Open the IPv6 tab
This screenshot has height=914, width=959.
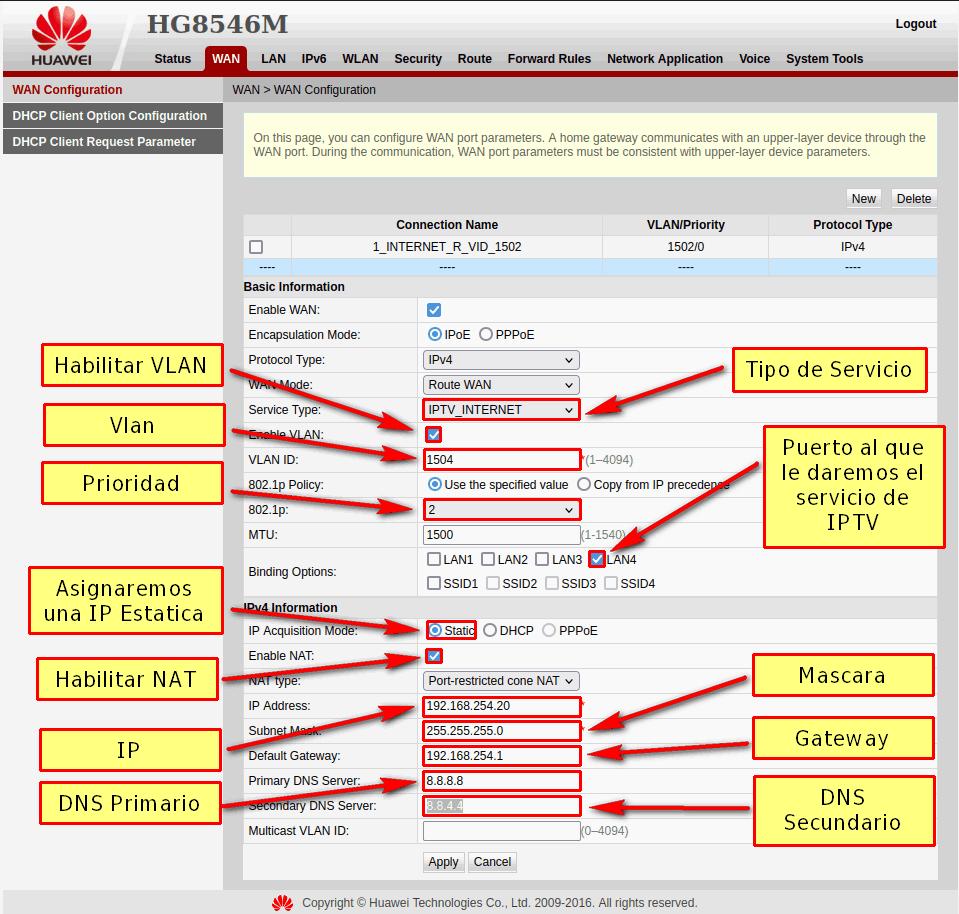314,59
